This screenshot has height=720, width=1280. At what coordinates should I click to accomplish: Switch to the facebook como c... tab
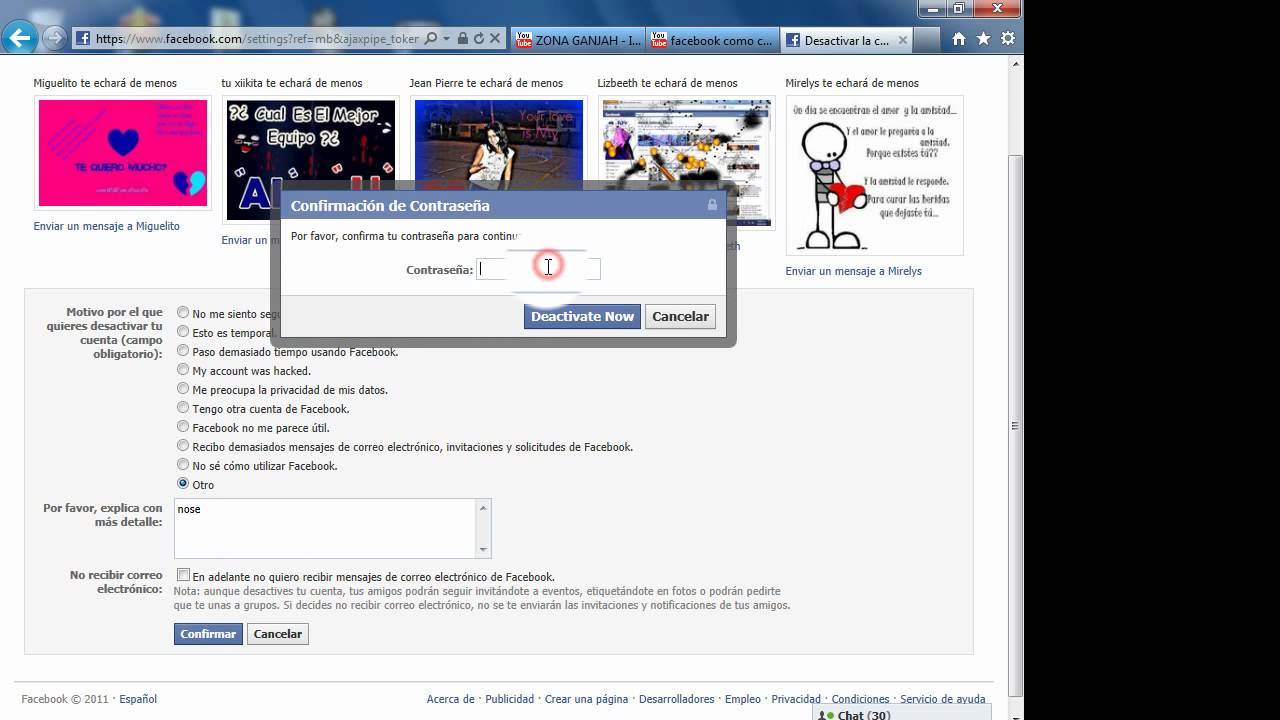tap(712, 40)
